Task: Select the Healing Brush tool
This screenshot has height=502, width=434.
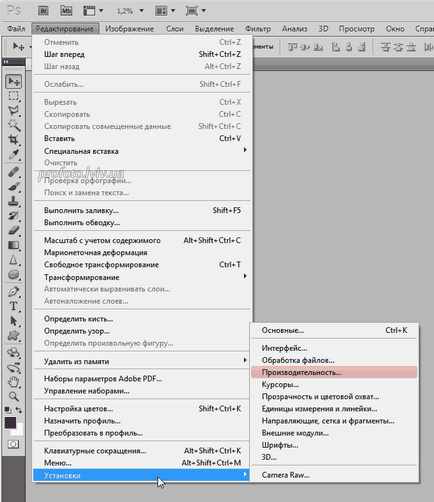Action: (x=14, y=172)
